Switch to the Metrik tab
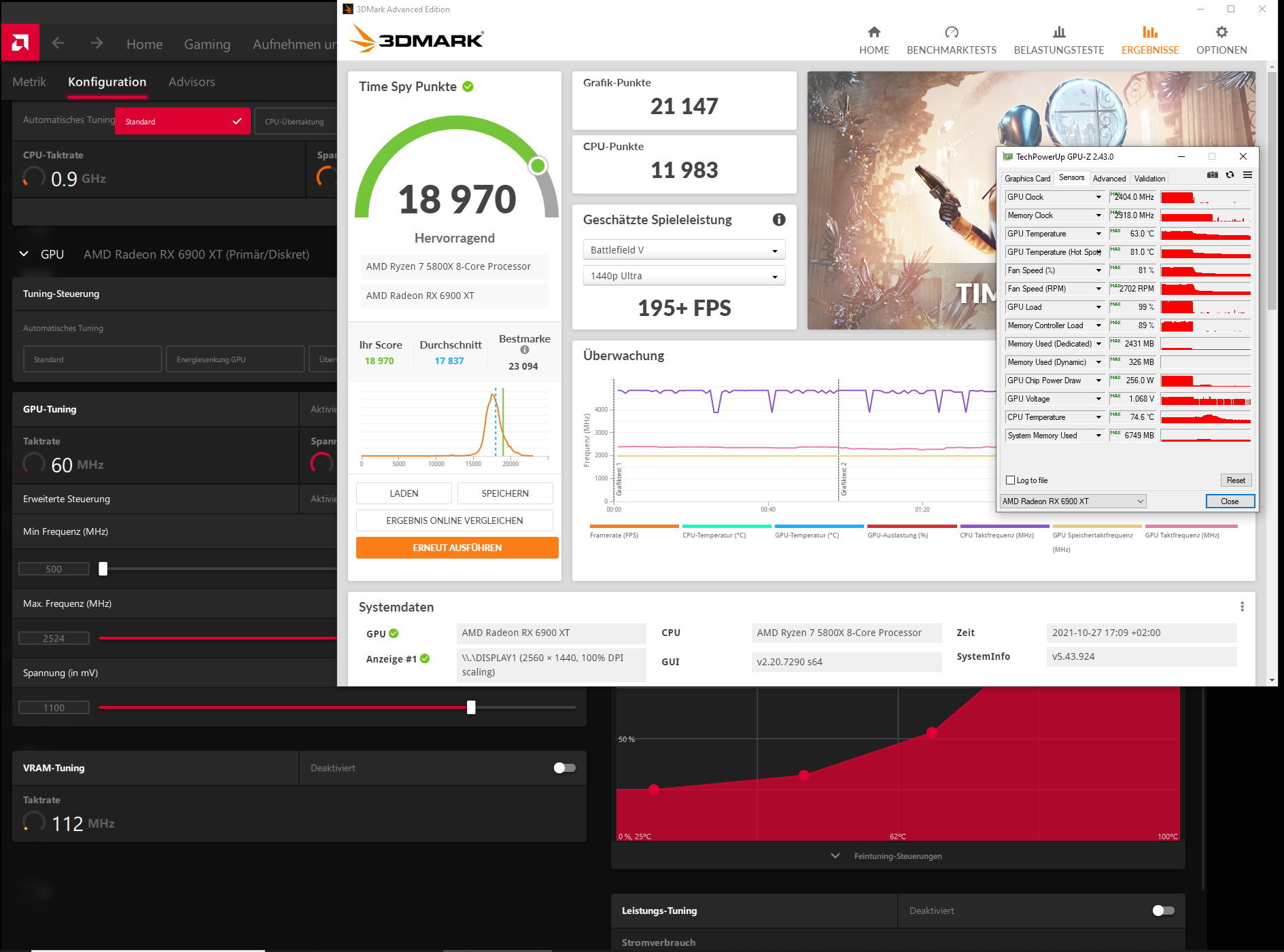The height and width of the screenshot is (952, 1284). coord(29,82)
